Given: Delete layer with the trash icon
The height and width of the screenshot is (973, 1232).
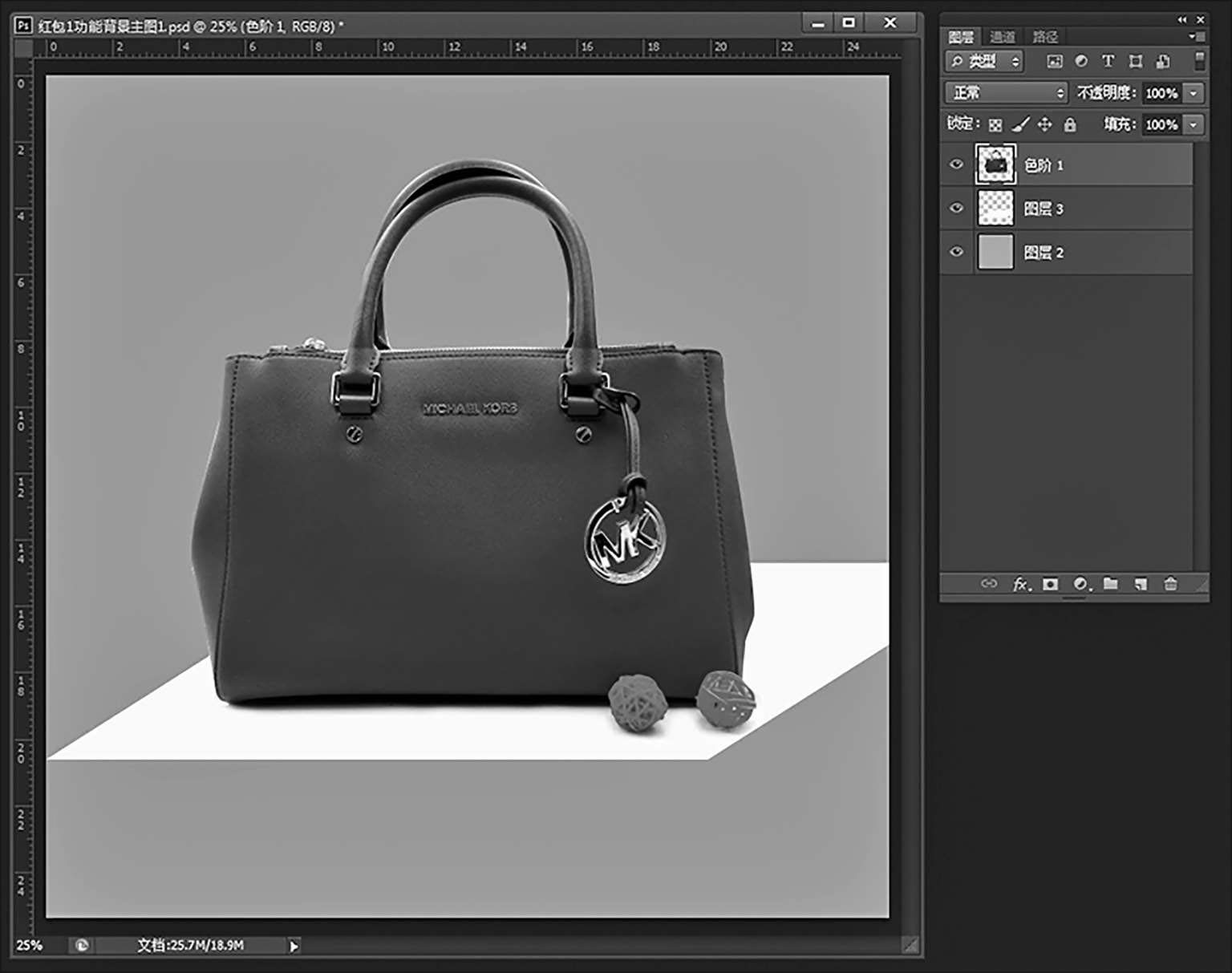Looking at the screenshot, I should (x=1170, y=584).
